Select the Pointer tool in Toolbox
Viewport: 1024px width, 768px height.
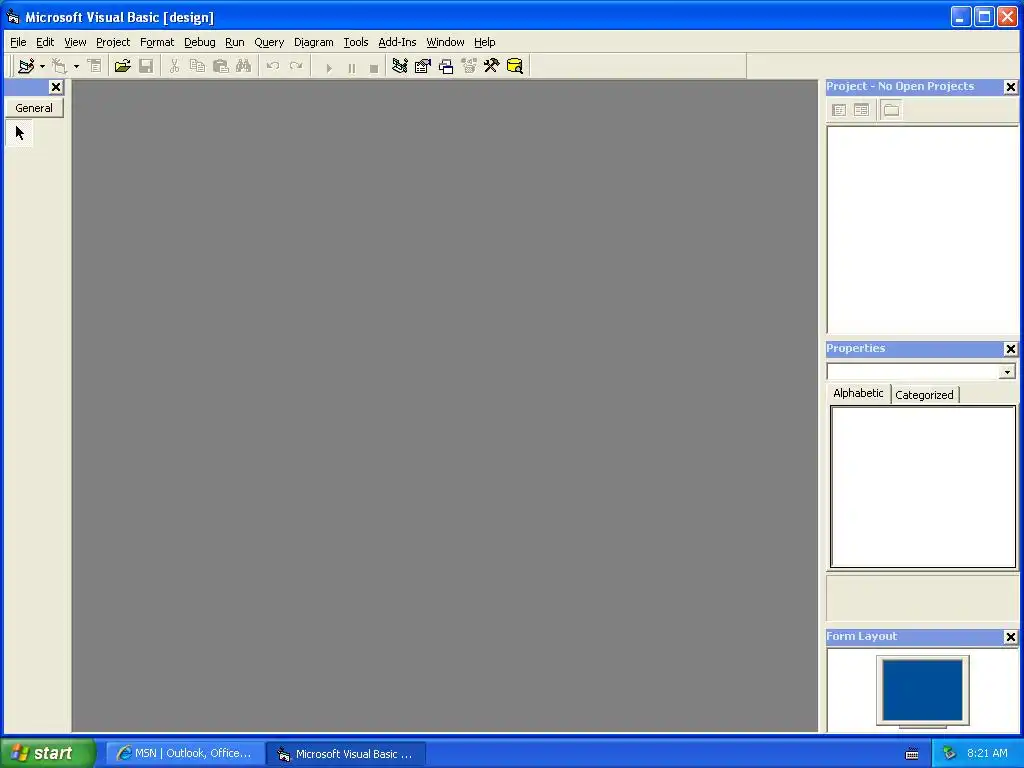point(20,134)
